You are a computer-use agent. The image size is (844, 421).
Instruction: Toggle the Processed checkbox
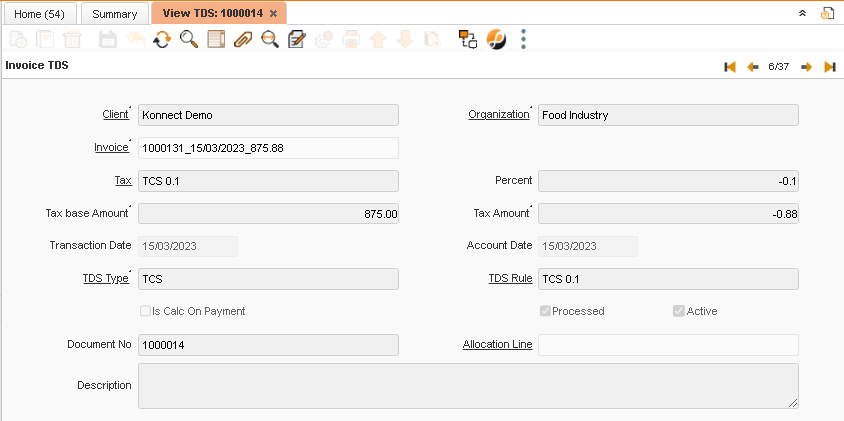coord(545,311)
